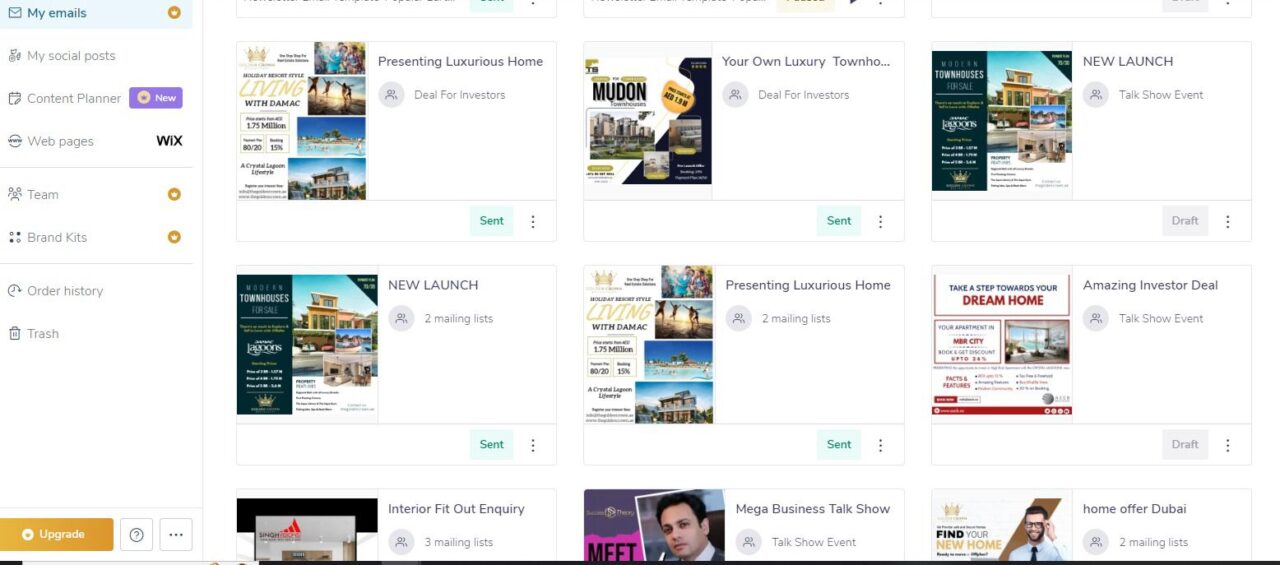The width and height of the screenshot is (1280, 565).
Task: Click the Draft status on Amazing Investor Deal
Action: (1185, 445)
